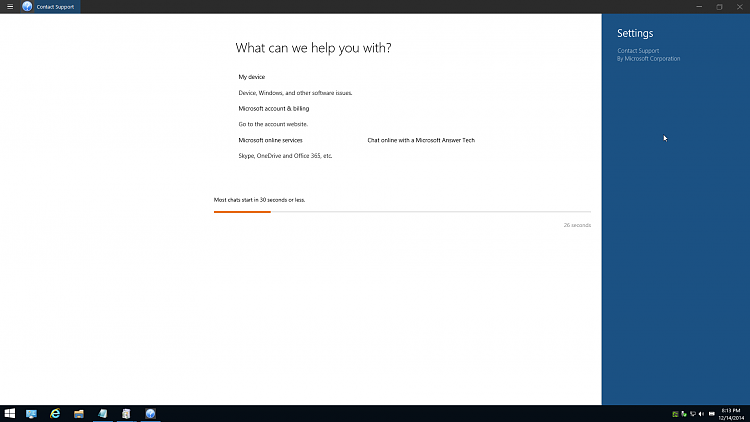
Task: Click the keyboard input tray icon
Action: (712, 414)
